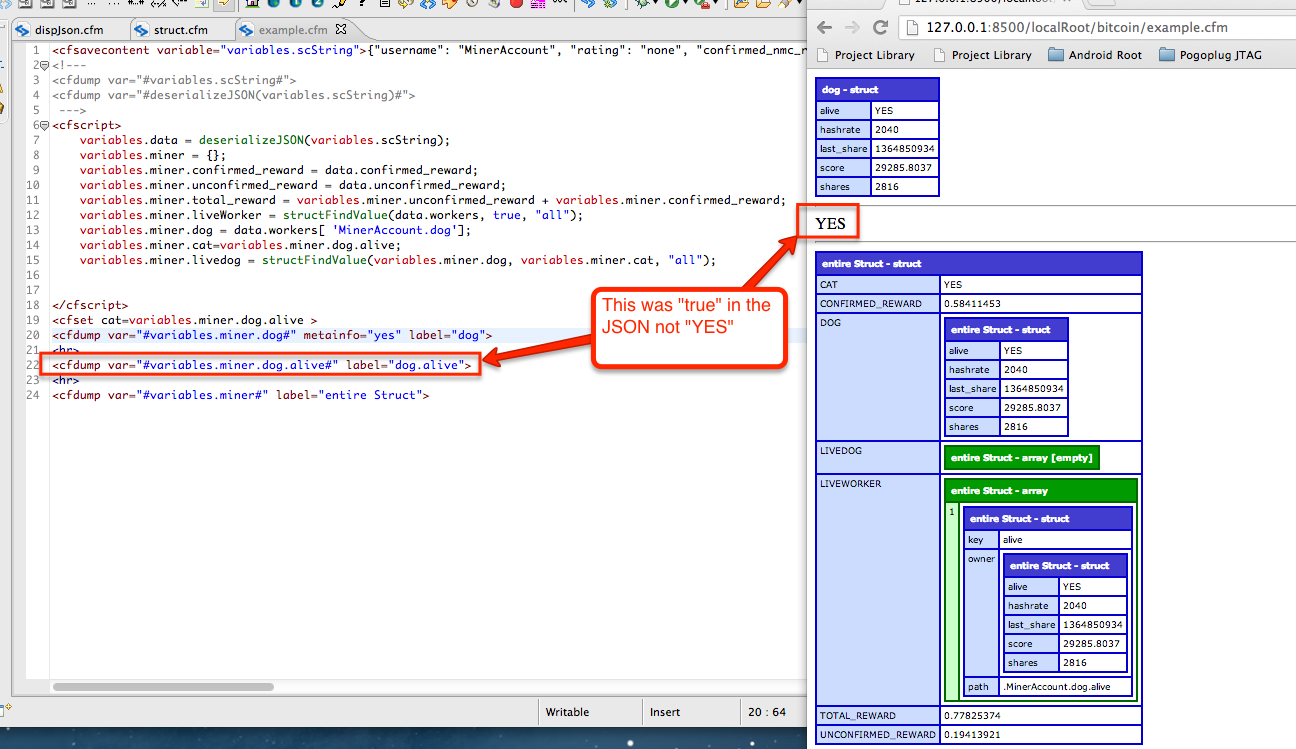Place cursor on 'variables.miner = {};' line
This screenshot has width=1296, height=749.
click(x=153, y=155)
